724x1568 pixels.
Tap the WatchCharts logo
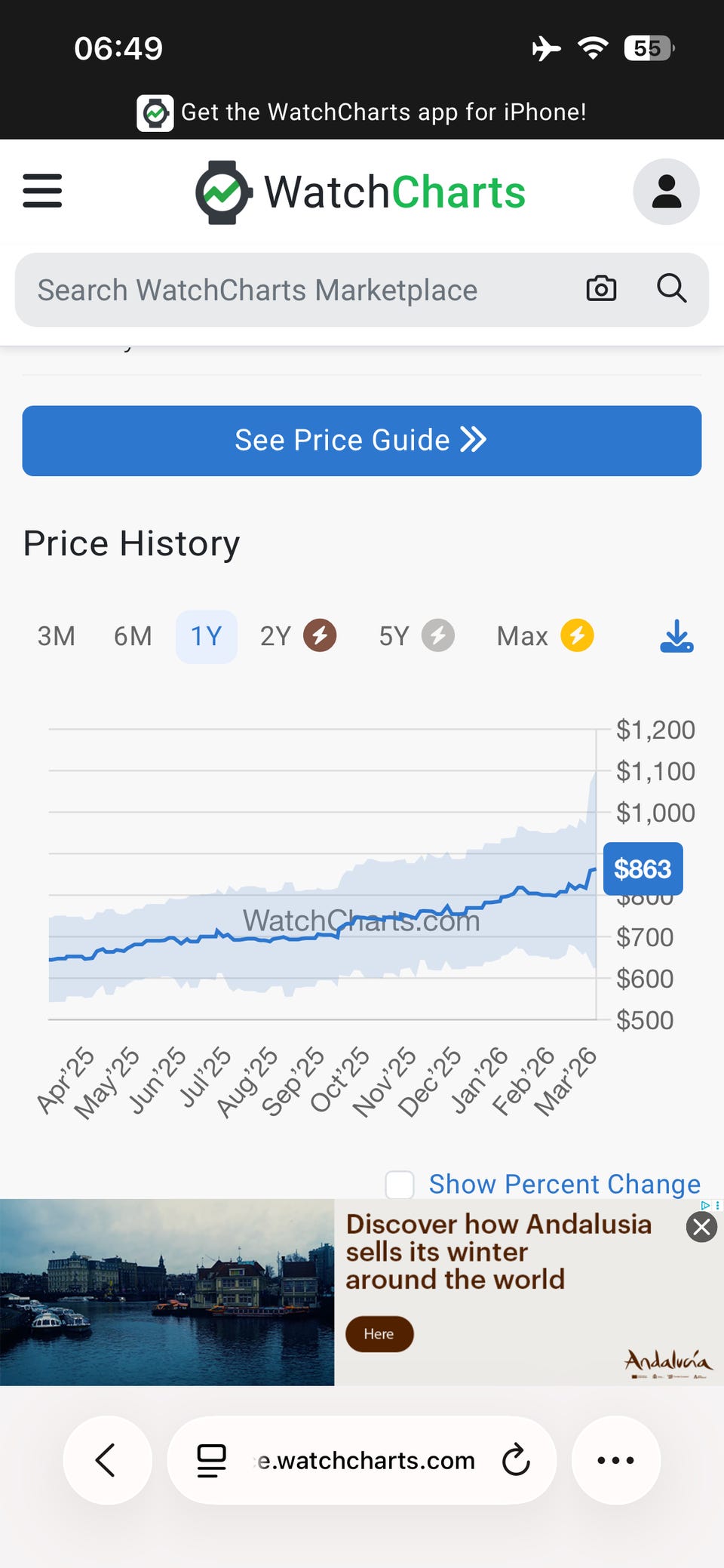[360, 192]
